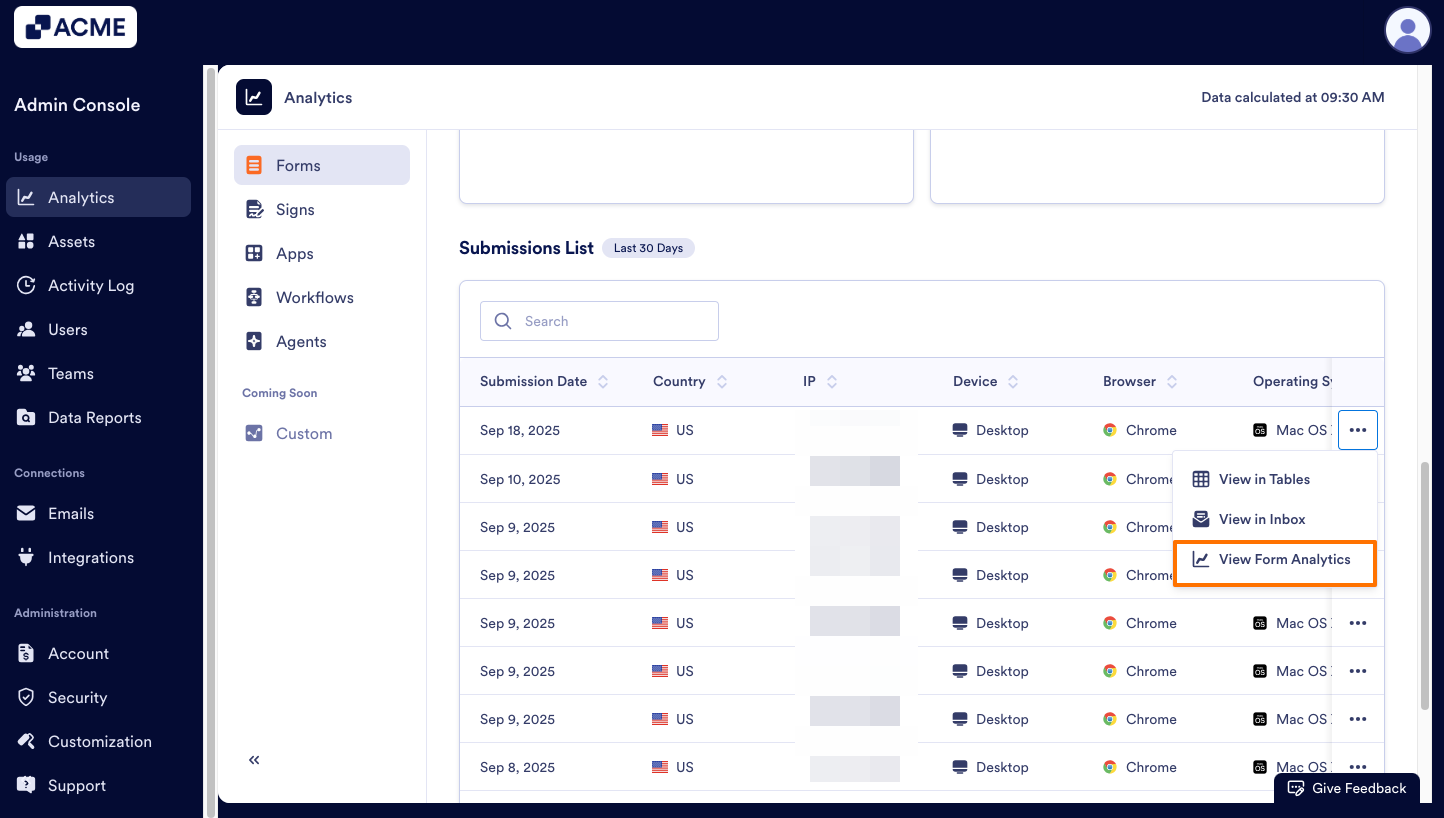This screenshot has height=818, width=1444.
Task: Click the ACME logo
Action: pos(75,27)
